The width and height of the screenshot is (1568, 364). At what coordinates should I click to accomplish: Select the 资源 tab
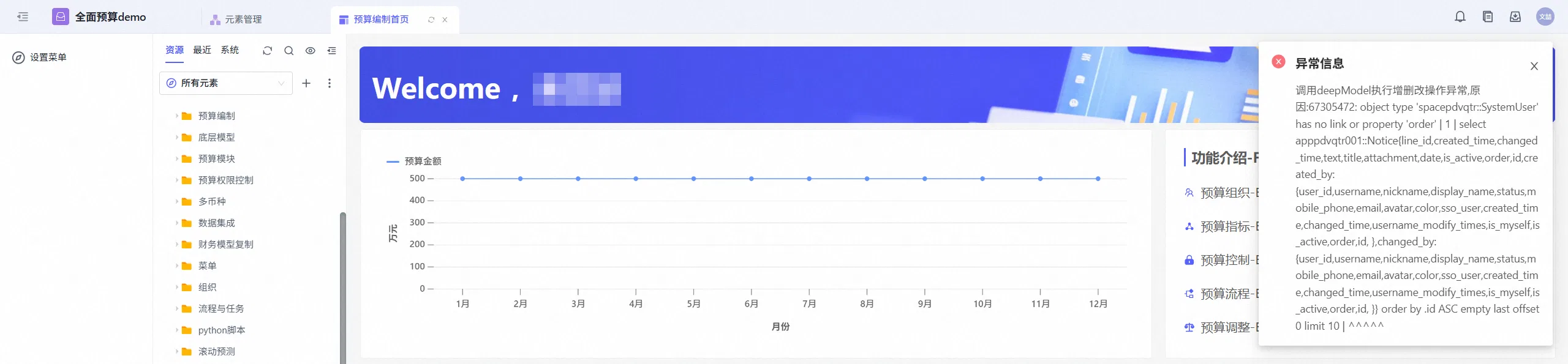pyautogui.click(x=175, y=50)
